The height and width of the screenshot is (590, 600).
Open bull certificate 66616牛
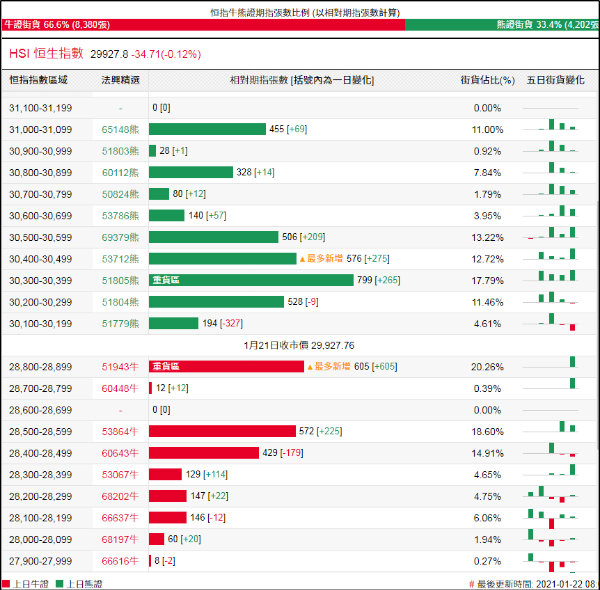tap(120, 561)
